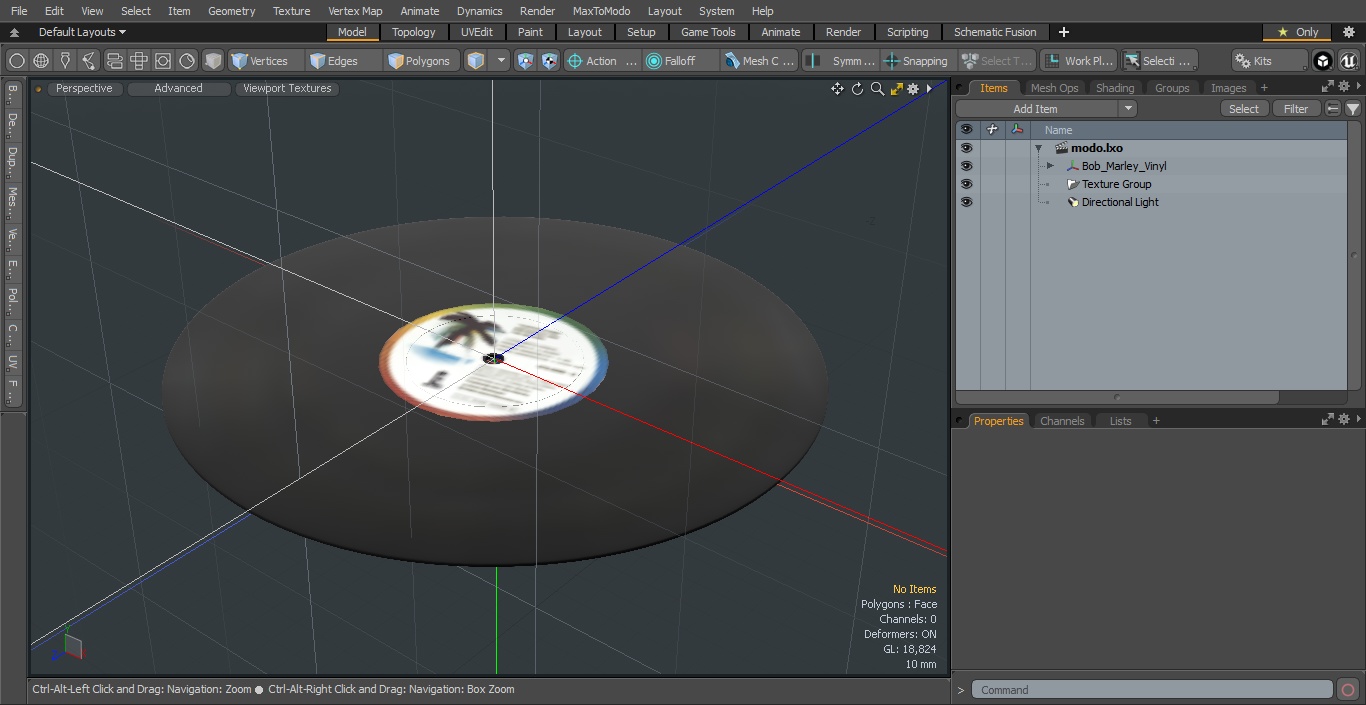Open the Work Plane menu
This screenshot has width=1366, height=705.
pos(1078,61)
